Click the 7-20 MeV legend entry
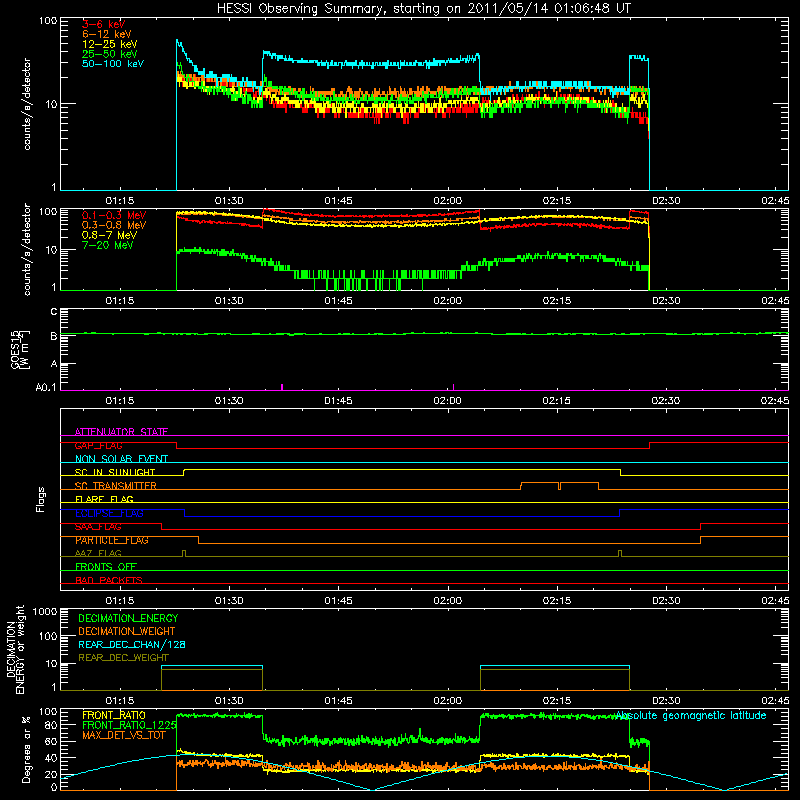Image resolution: width=800 pixels, height=800 pixels. (108, 245)
